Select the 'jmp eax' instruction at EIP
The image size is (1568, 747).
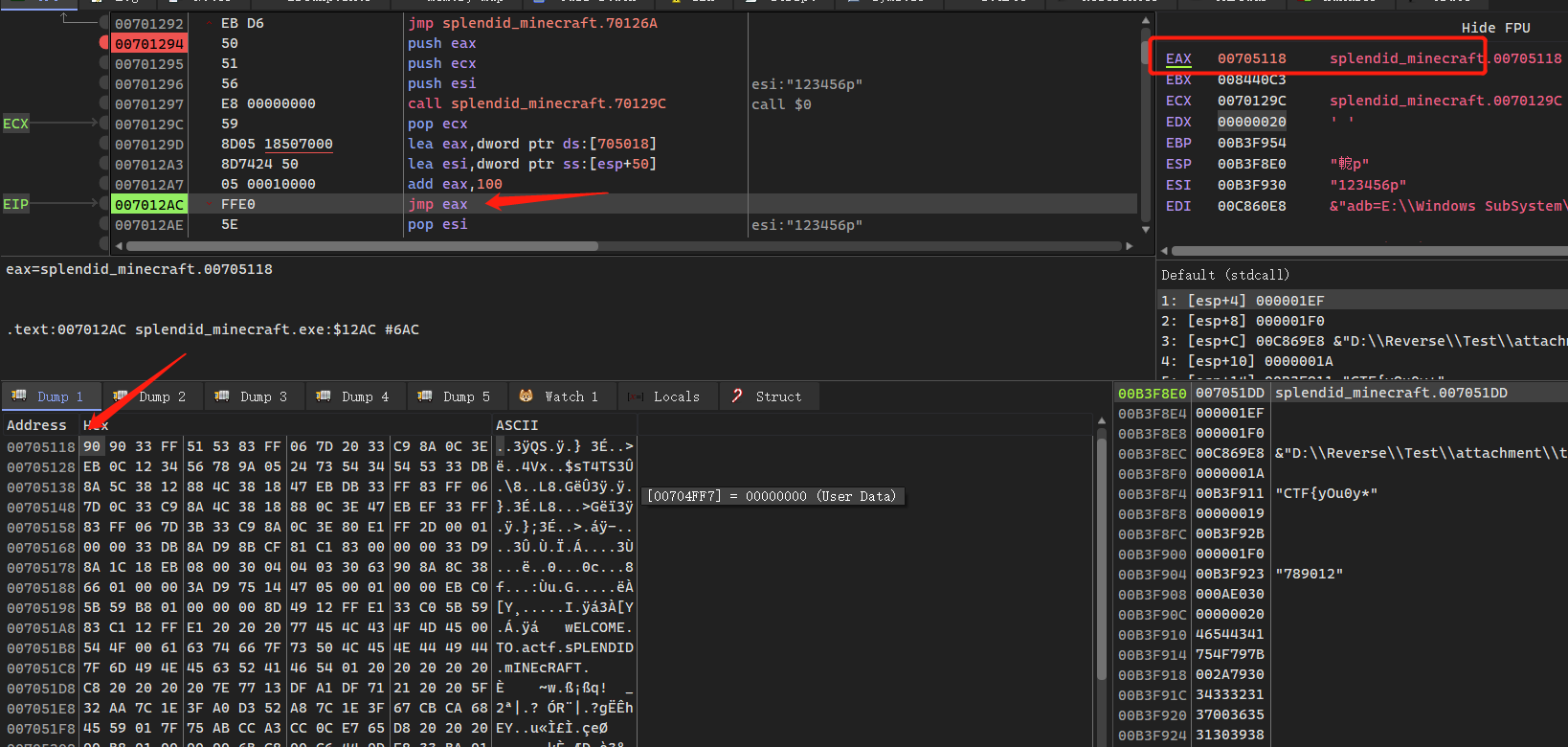[x=437, y=204]
